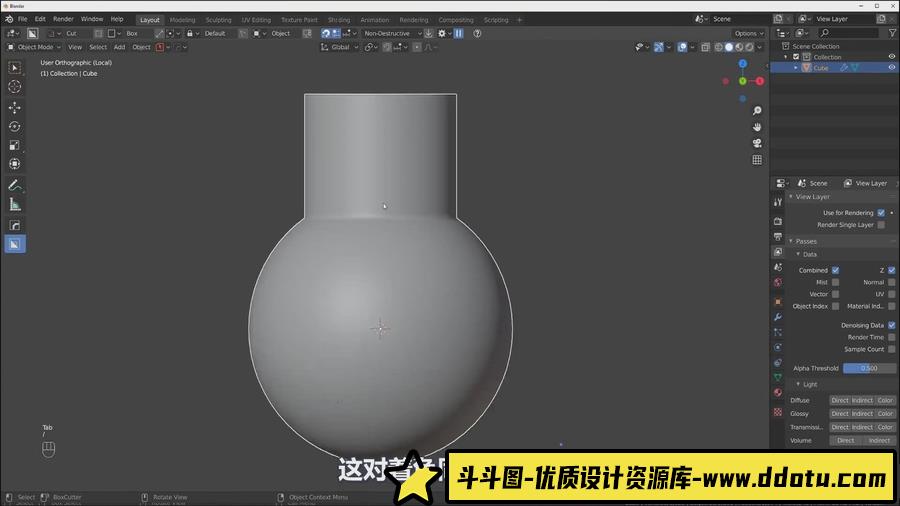Toggle the Z pass checkbox
The height and width of the screenshot is (506, 900).
891,270
